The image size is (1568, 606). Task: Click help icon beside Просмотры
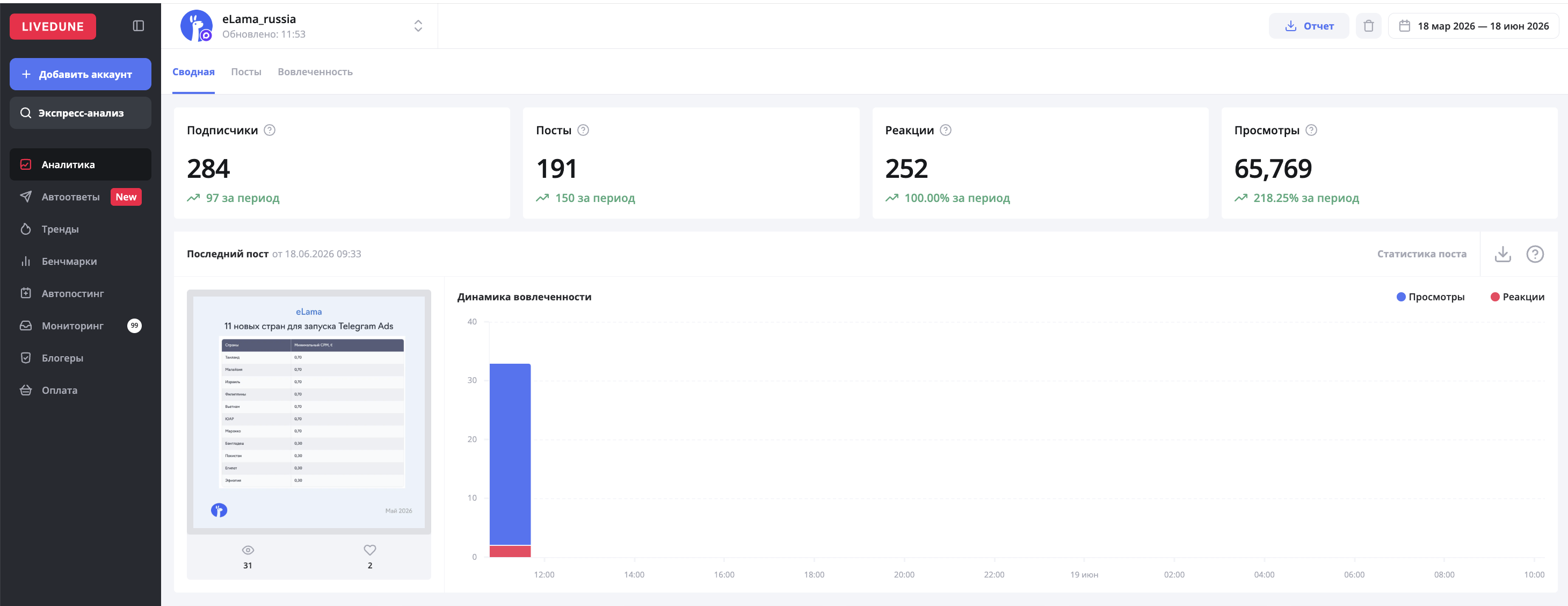click(1311, 129)
